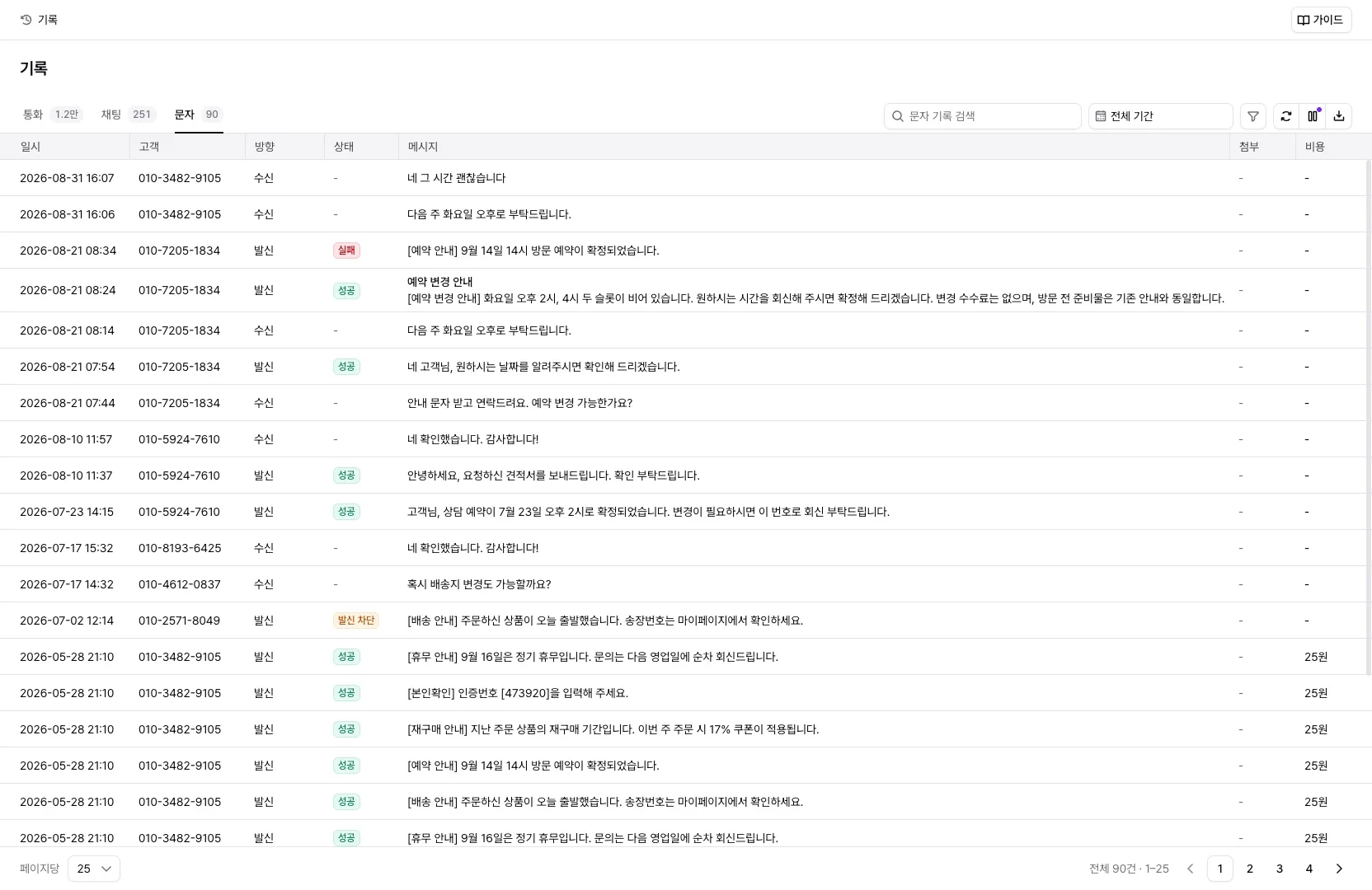Open the 전체 기간 date range picker
The width and height of the screenshot is (1372, 890).
pyautogui.click(x=1160, y=116)
